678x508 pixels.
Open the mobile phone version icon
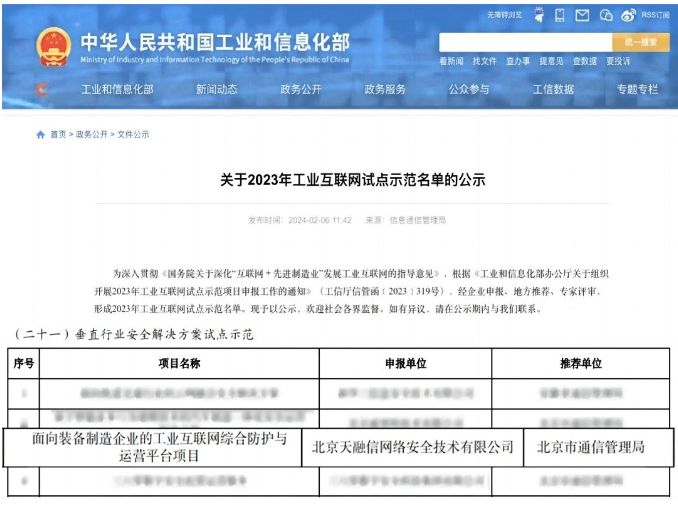coord(560,15)
